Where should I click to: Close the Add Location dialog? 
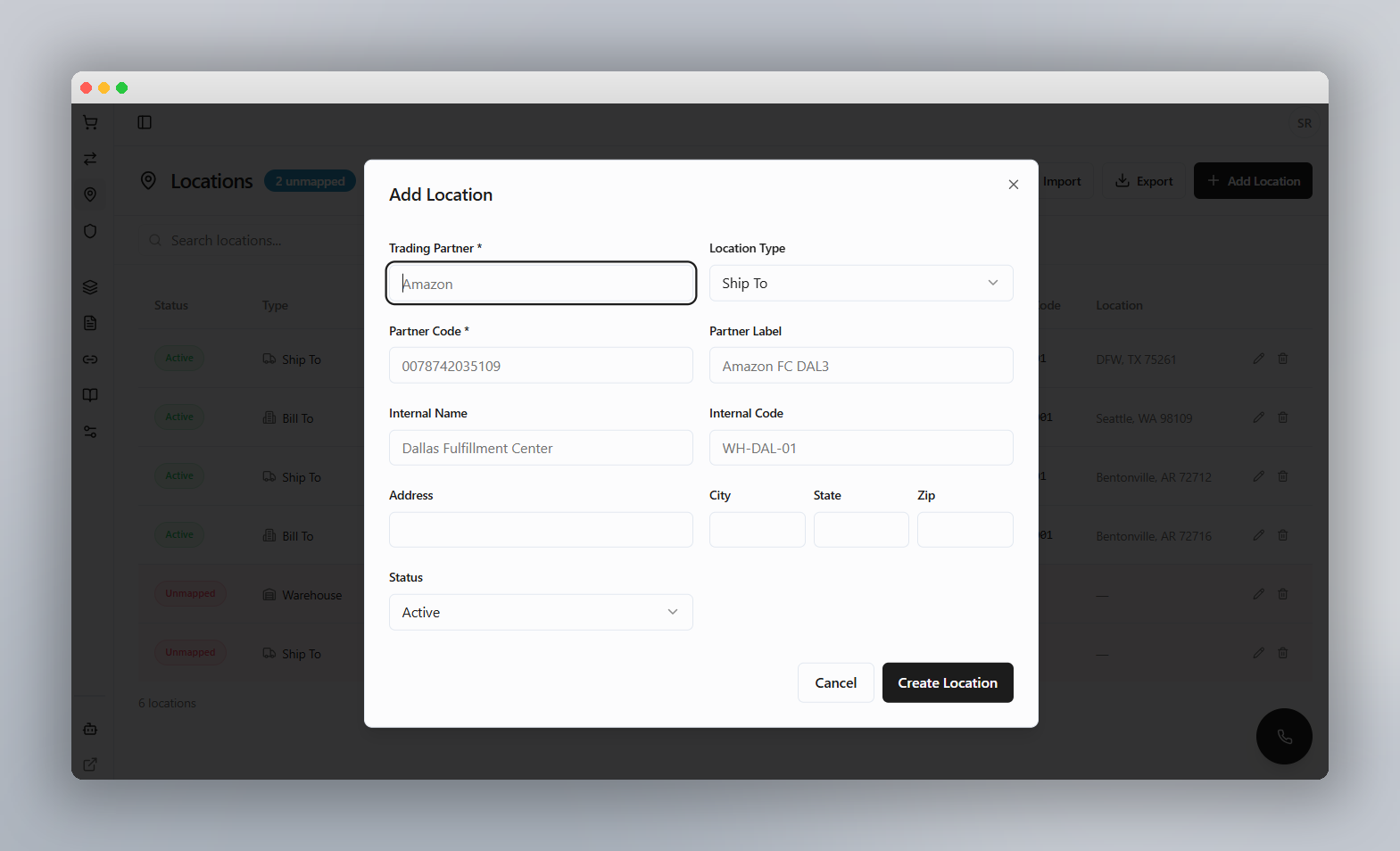(x=1014, y=185)
